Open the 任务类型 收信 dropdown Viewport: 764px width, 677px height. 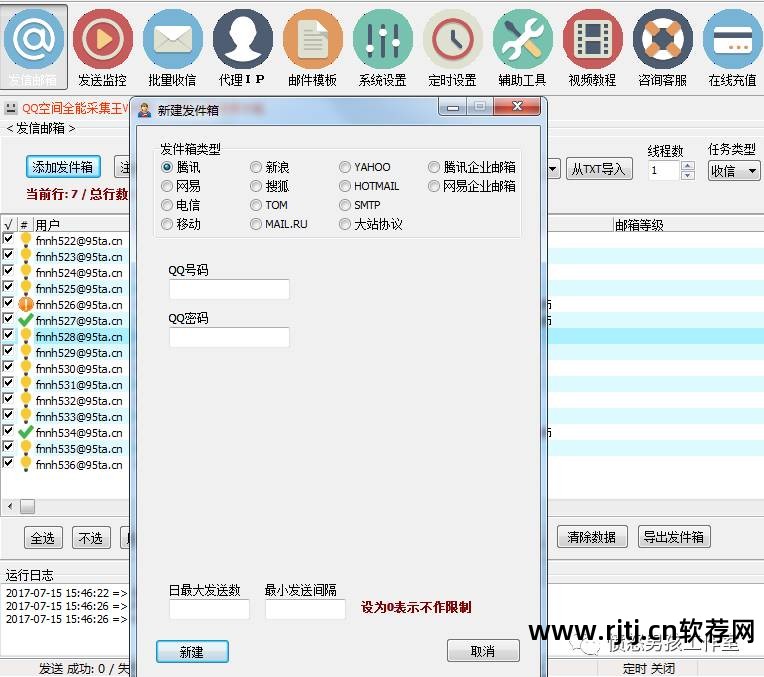point(734,171)
